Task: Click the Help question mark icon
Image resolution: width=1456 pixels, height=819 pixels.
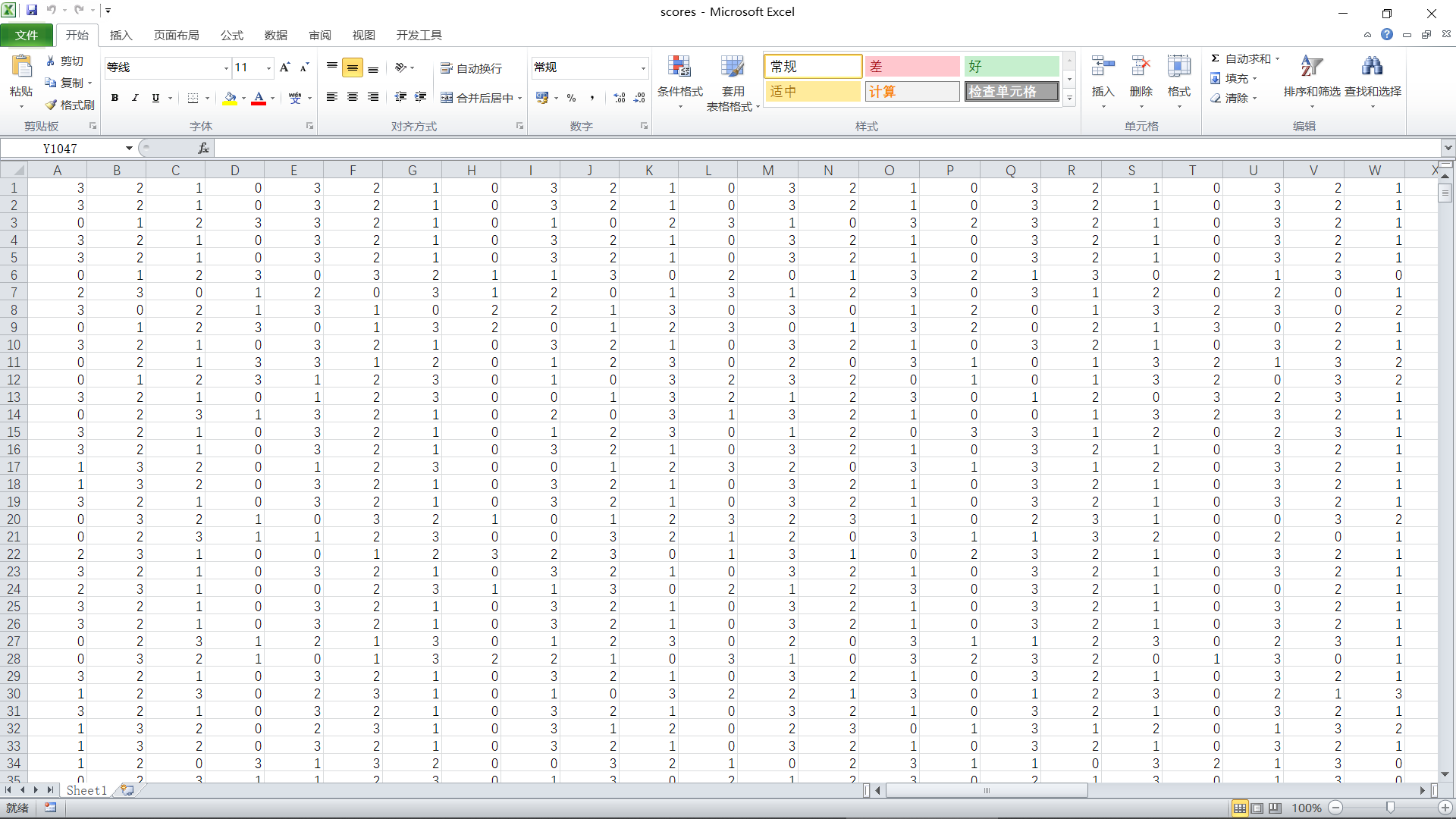Action: pyautogui.click(x=1386, y=35)
